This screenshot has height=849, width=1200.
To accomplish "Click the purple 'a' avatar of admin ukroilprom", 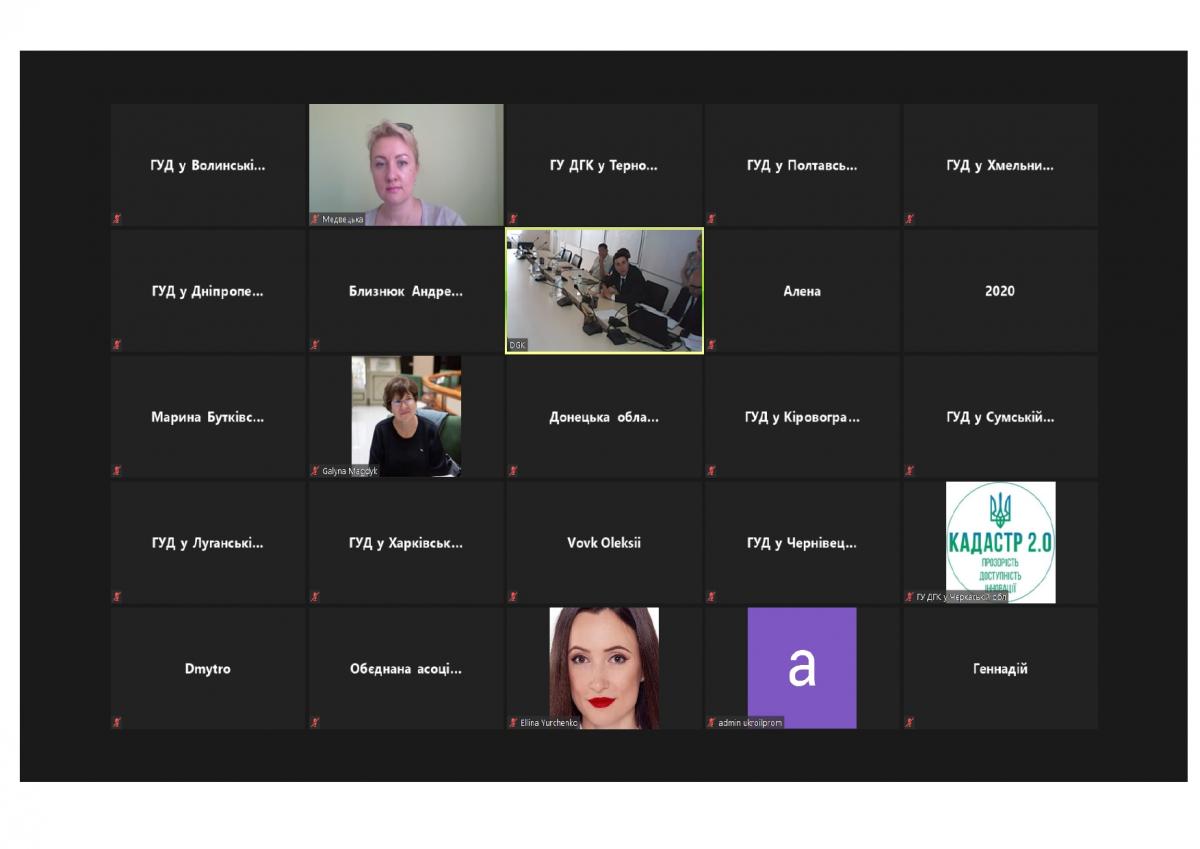I will [802, 667].
